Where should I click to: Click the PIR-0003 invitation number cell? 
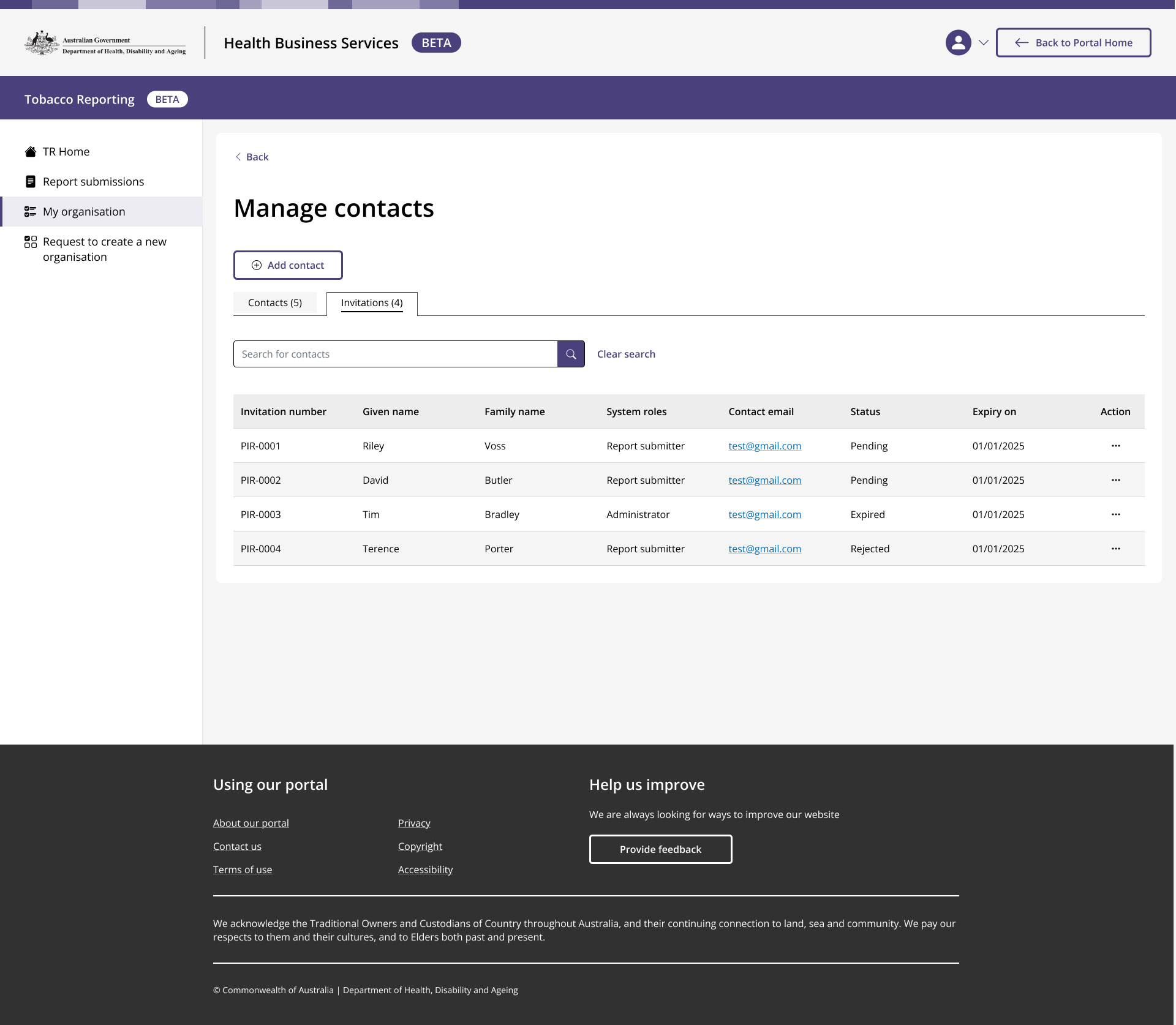coord(261,514)
